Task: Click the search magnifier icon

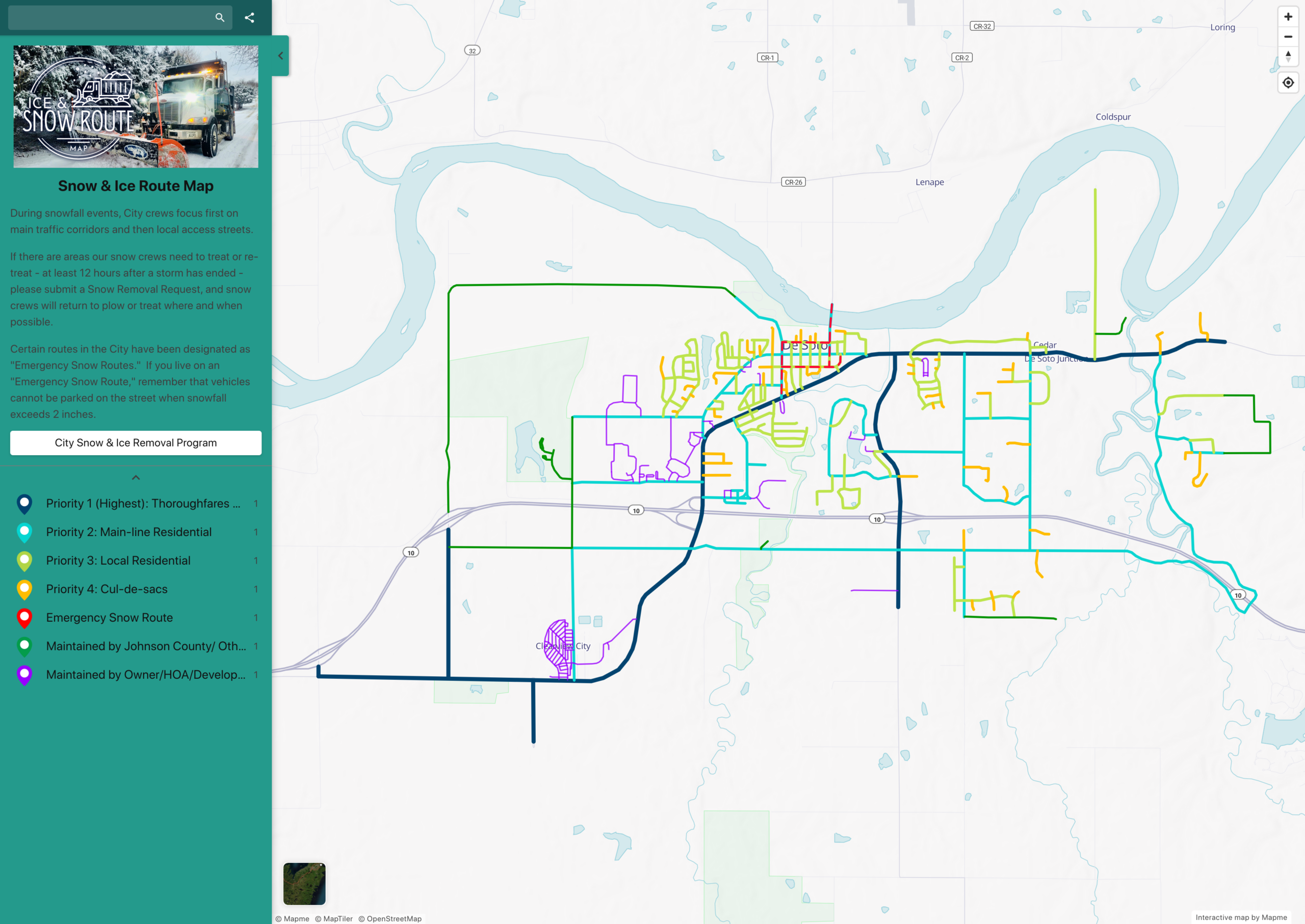Action: pos(220,18)
